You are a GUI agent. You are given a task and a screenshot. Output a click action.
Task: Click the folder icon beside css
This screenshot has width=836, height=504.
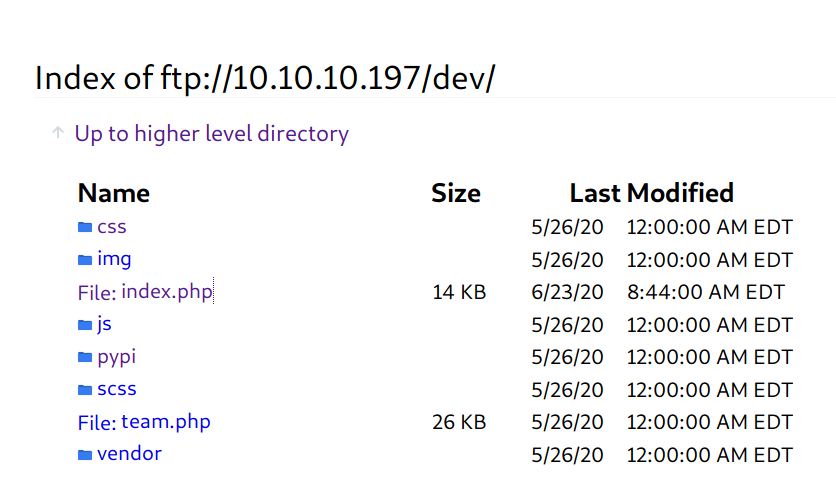click(x=85, y=227)
